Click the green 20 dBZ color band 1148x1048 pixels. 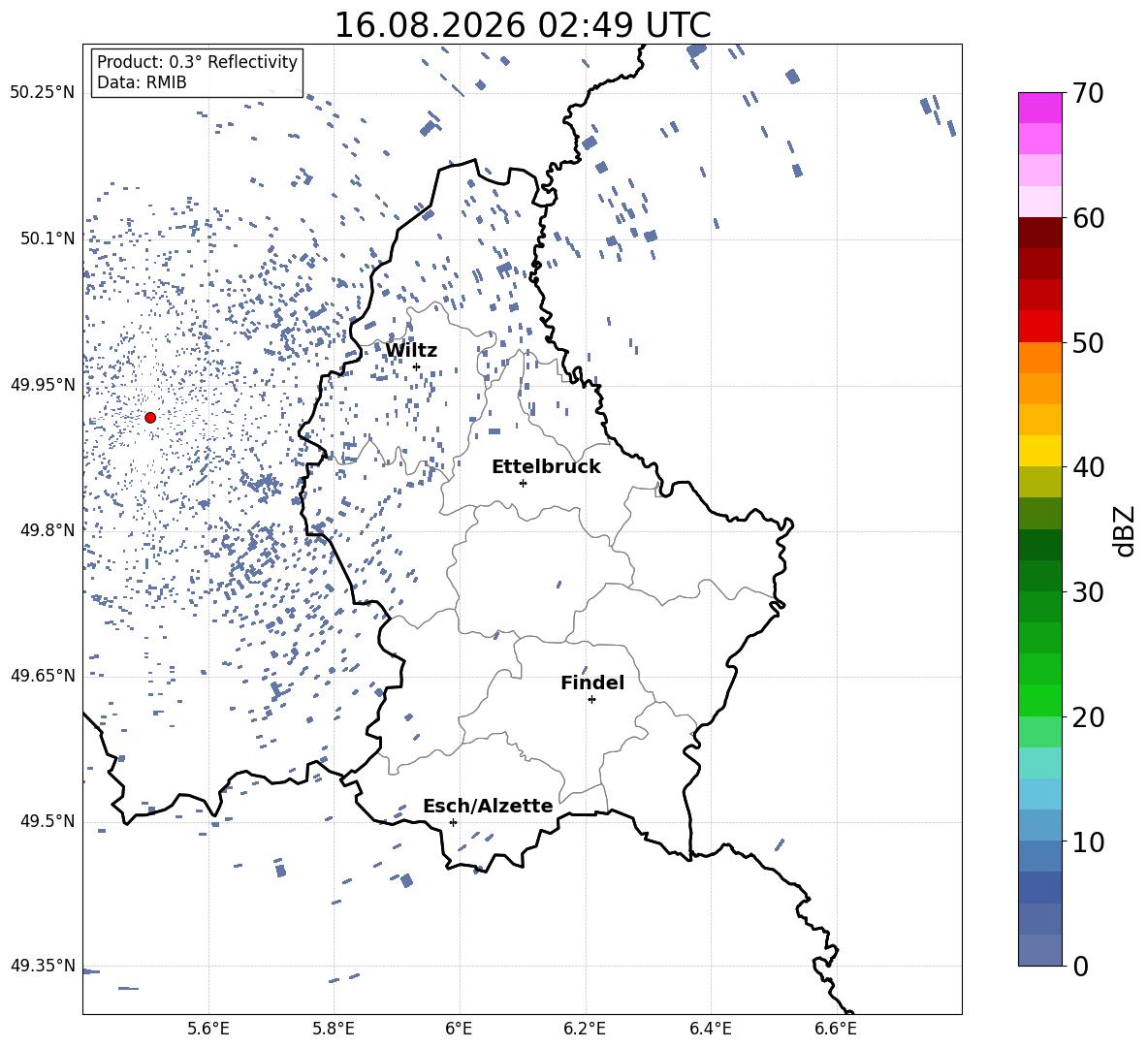tap(1039, 700)
